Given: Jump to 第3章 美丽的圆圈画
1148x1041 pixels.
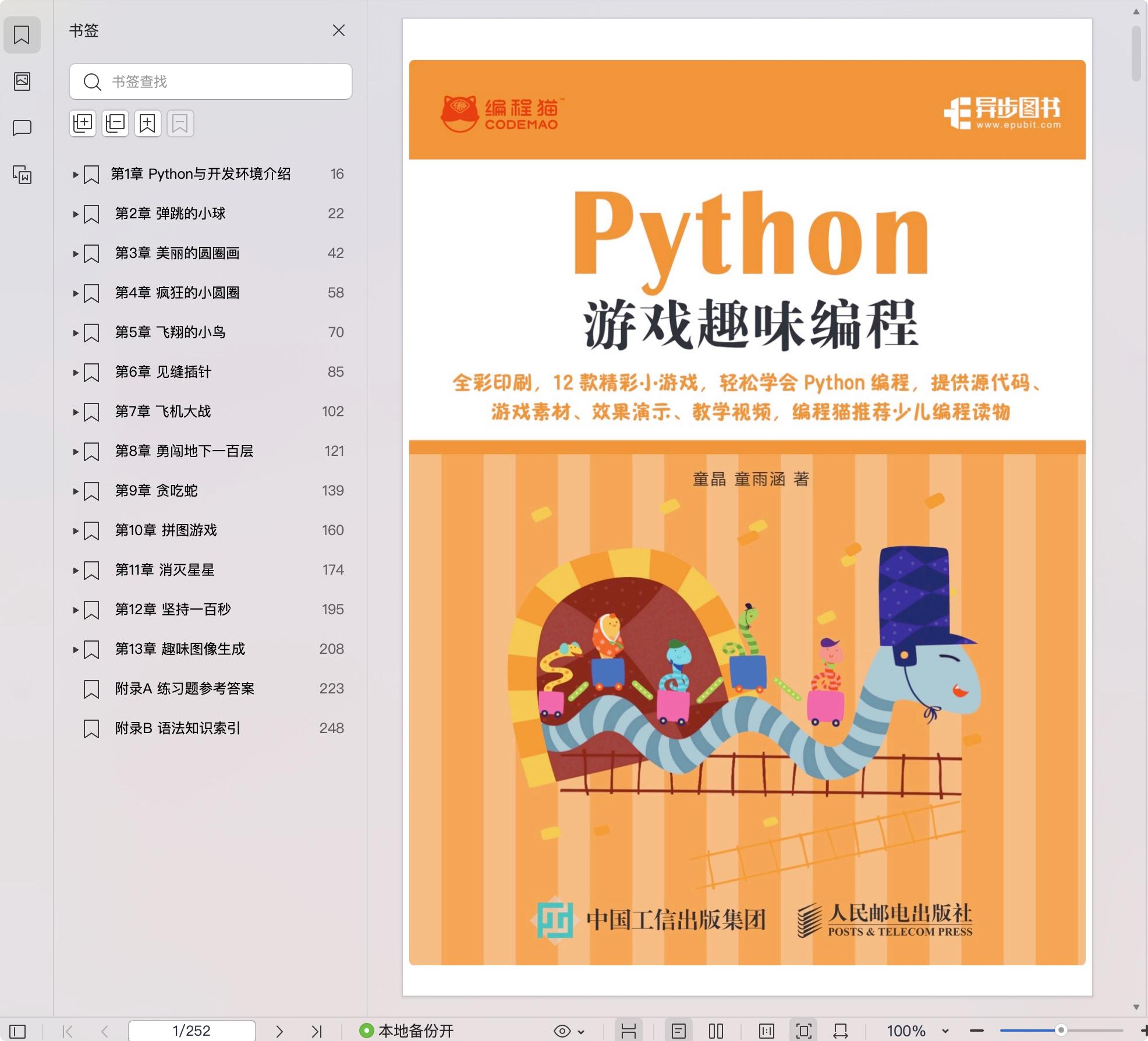Looking at the screenshot, I should point(177,253).
